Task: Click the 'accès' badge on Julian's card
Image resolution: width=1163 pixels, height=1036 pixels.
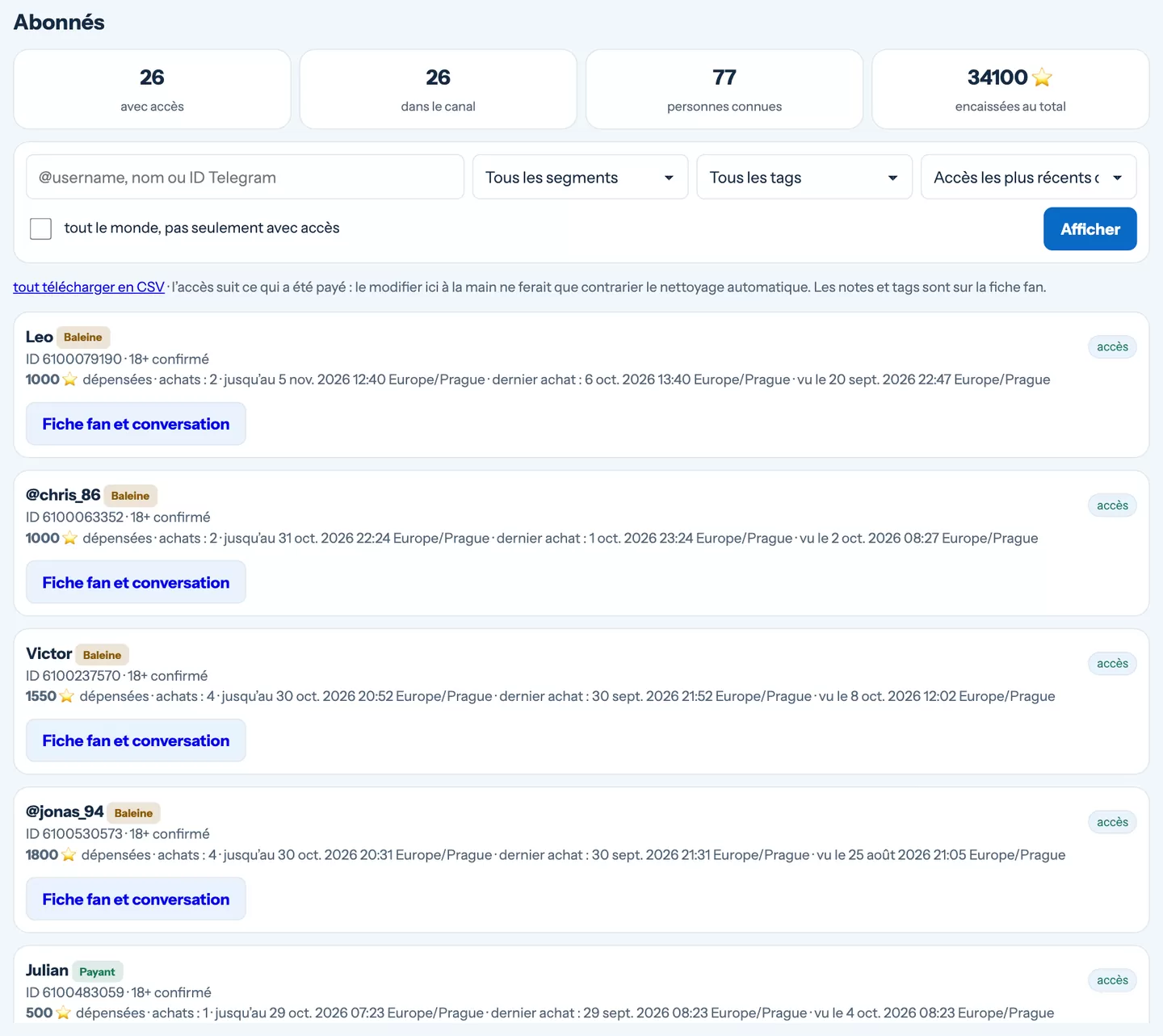Action: coord(1112,980)
